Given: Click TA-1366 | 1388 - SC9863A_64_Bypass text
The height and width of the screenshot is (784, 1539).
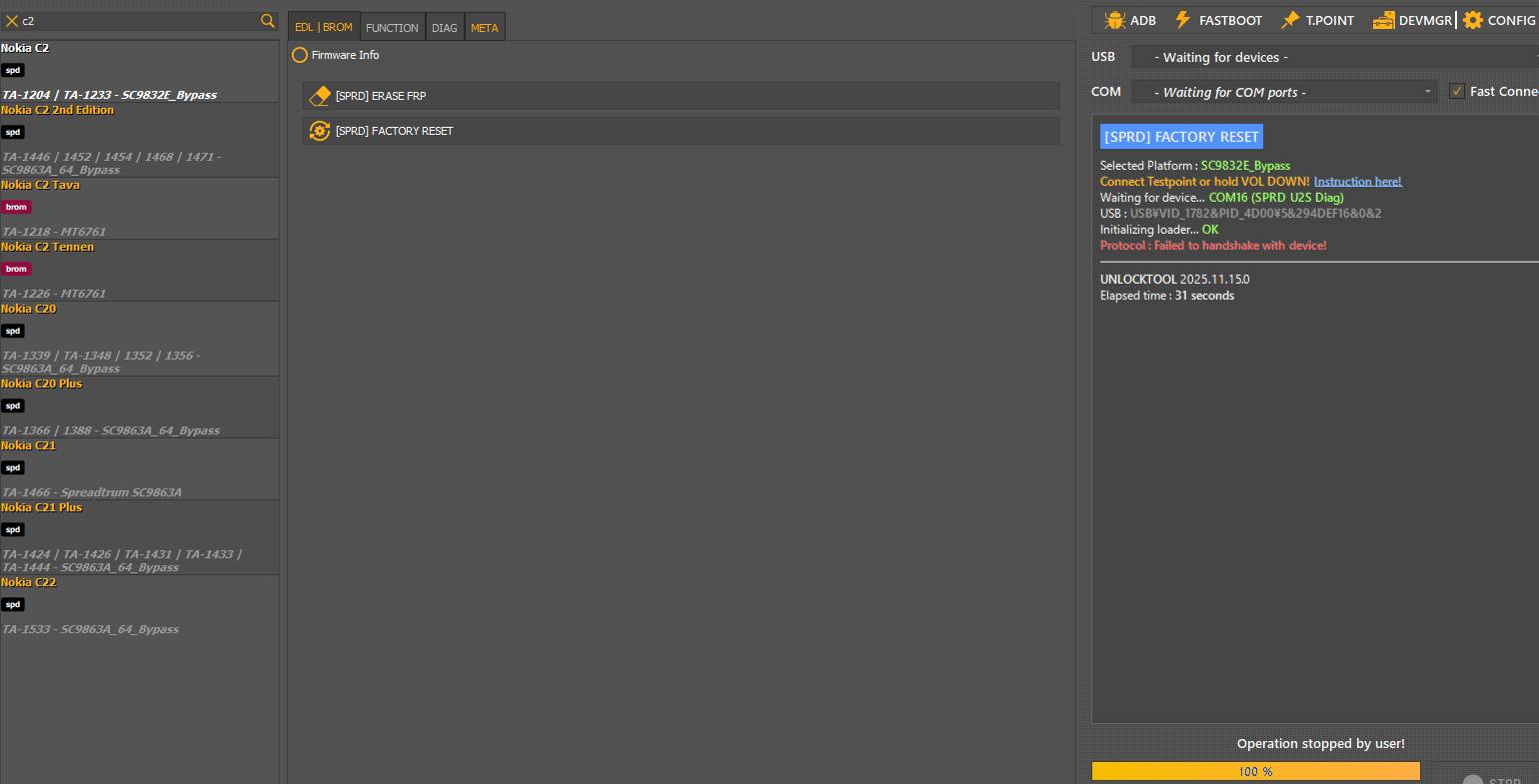Looking at the screenshot, I should pyautogui.click(x=111, y=430).
